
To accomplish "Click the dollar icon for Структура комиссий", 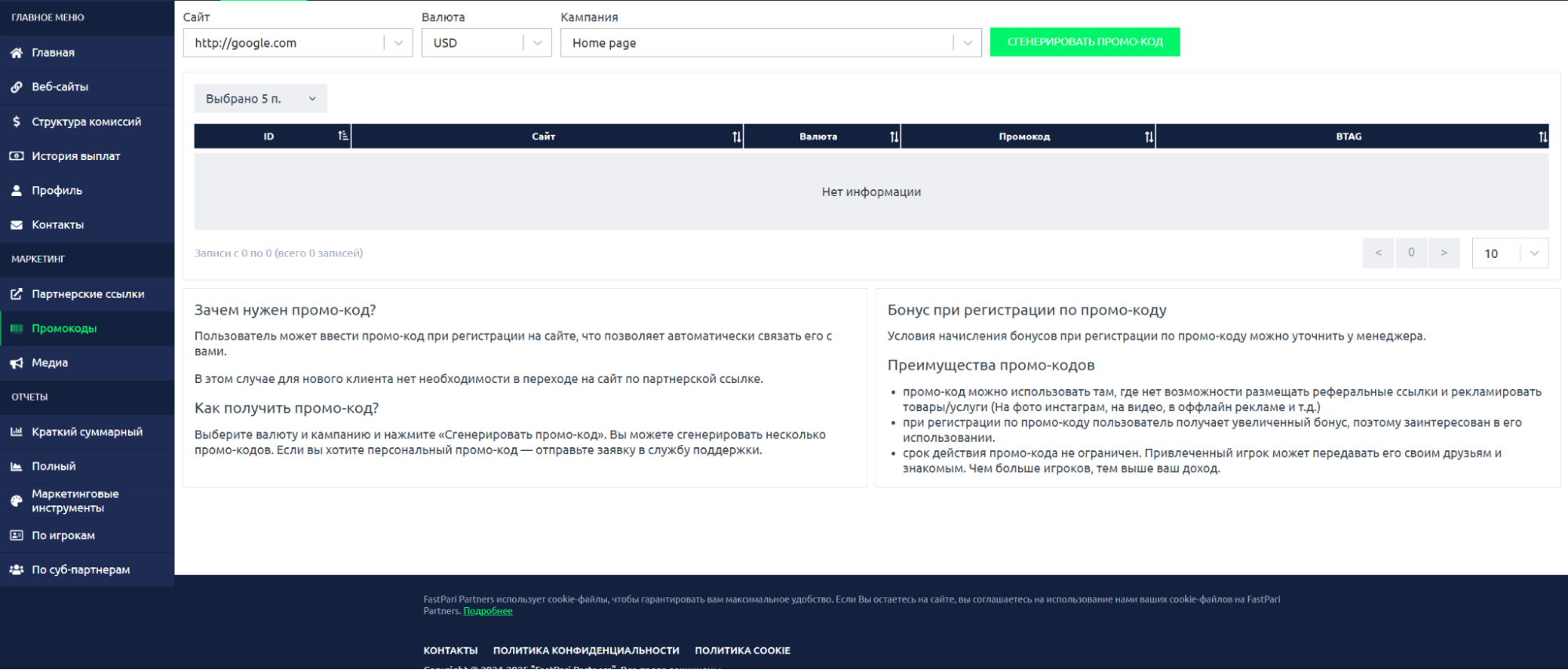I will [16, 122].
